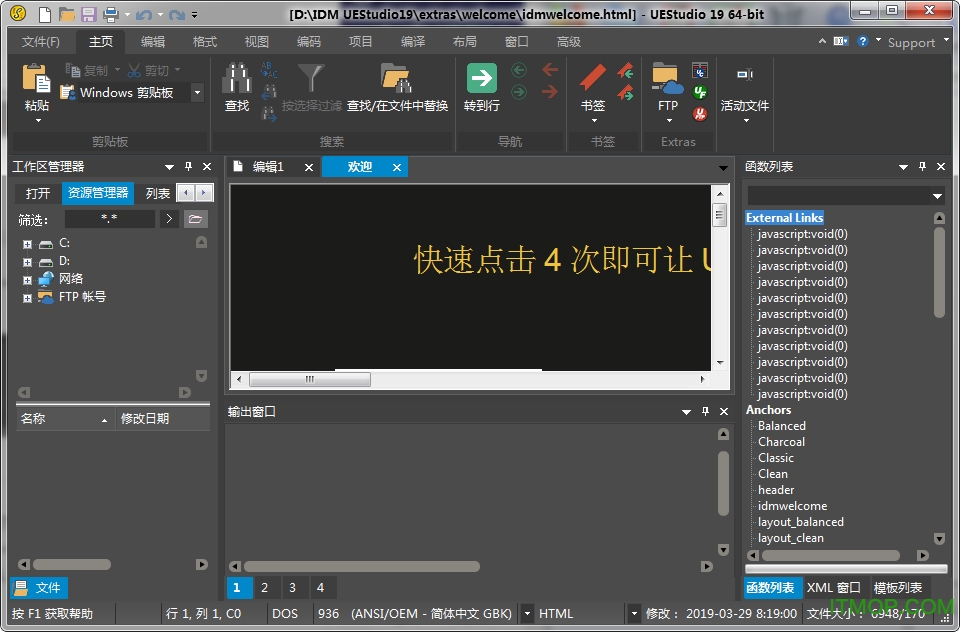
Task: Launch the red UltraFTP icon in Extras
Action: coord(700,113)
